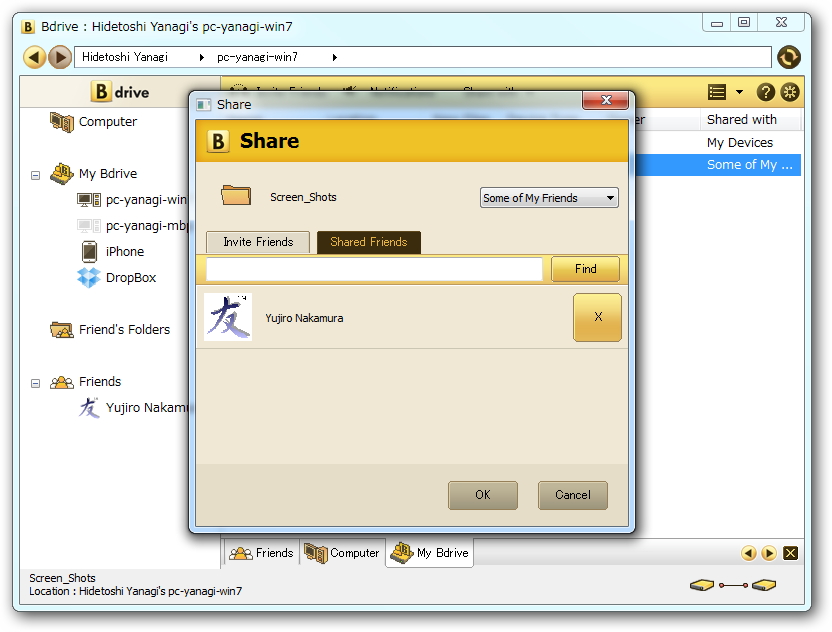Image resolution: width=832 pixels, height=632 pixels.
Task: Expand the Hidetoshi Yanagi breadcrumb arrow
Action: coord(202,57)
